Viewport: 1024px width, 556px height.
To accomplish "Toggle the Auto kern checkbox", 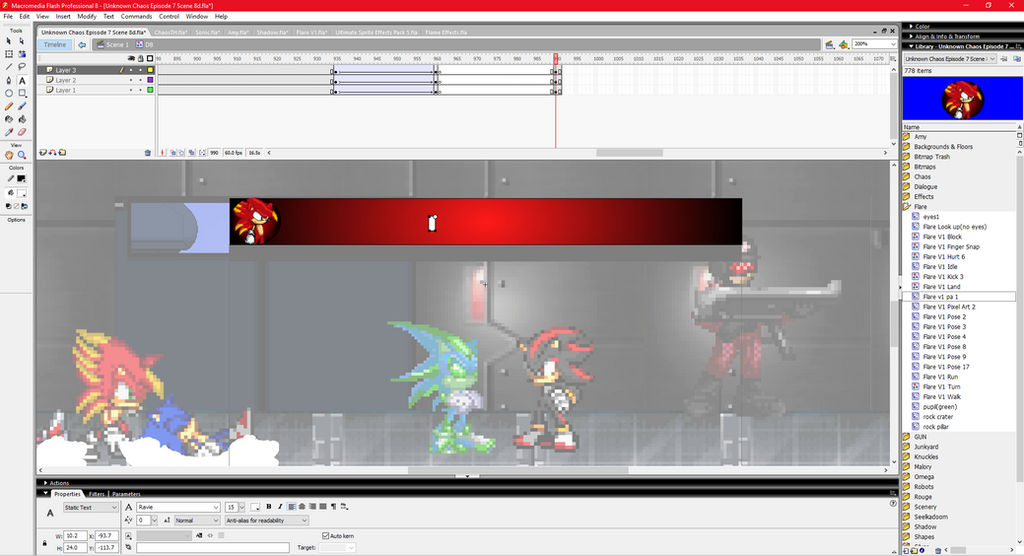I will point(326,536).
